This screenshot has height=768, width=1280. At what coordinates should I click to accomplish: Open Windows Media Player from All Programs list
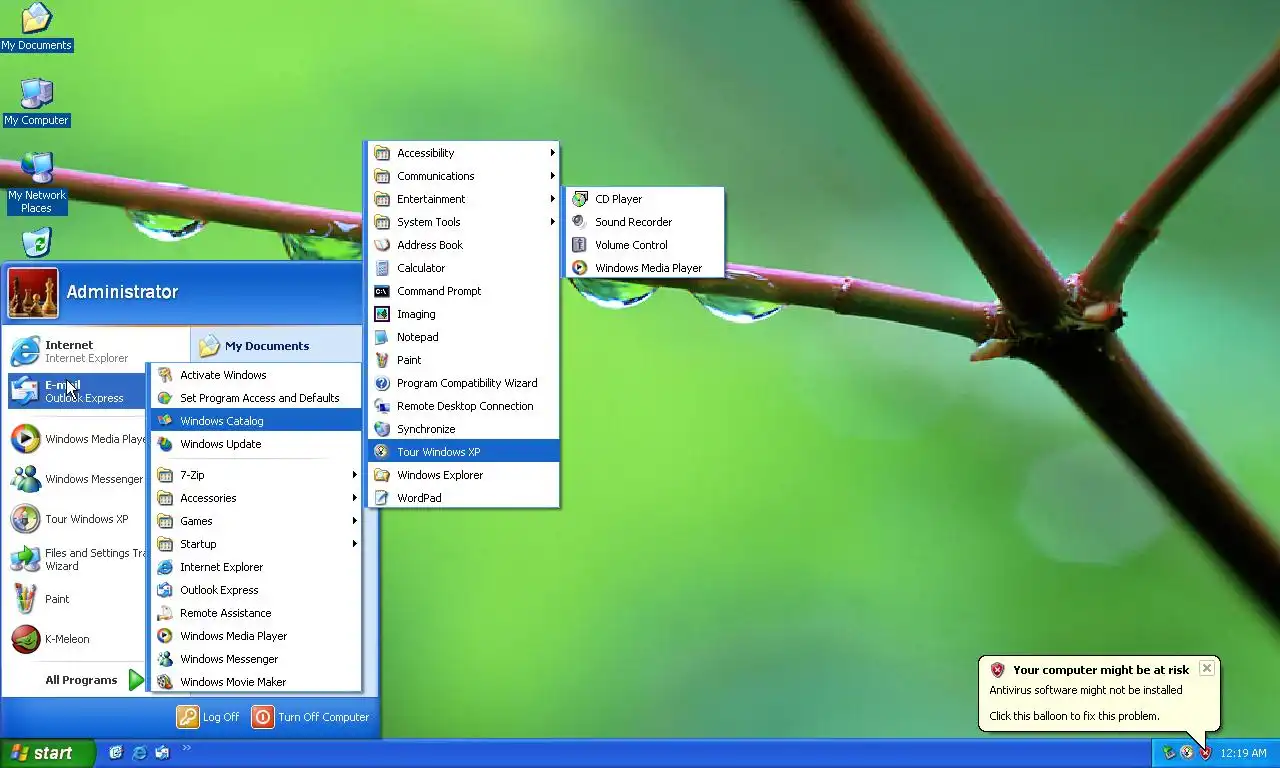tap(256, 636)
